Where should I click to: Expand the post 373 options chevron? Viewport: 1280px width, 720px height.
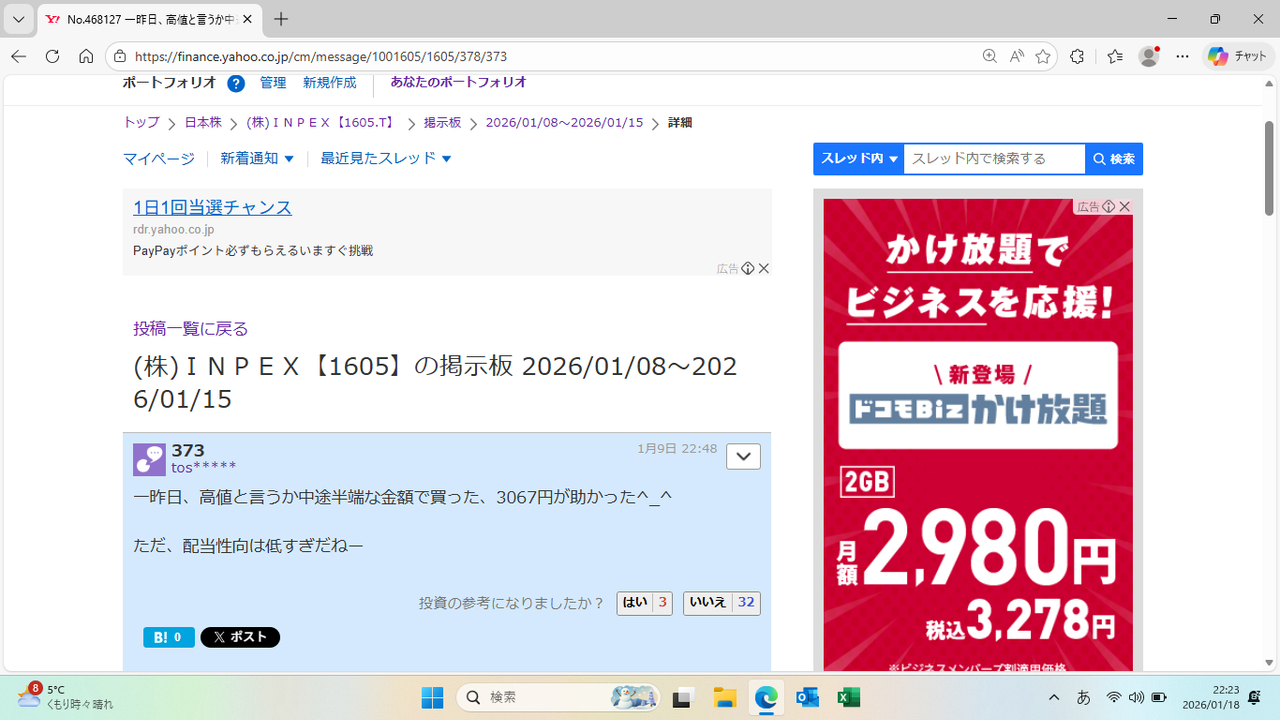pos(743,457)
